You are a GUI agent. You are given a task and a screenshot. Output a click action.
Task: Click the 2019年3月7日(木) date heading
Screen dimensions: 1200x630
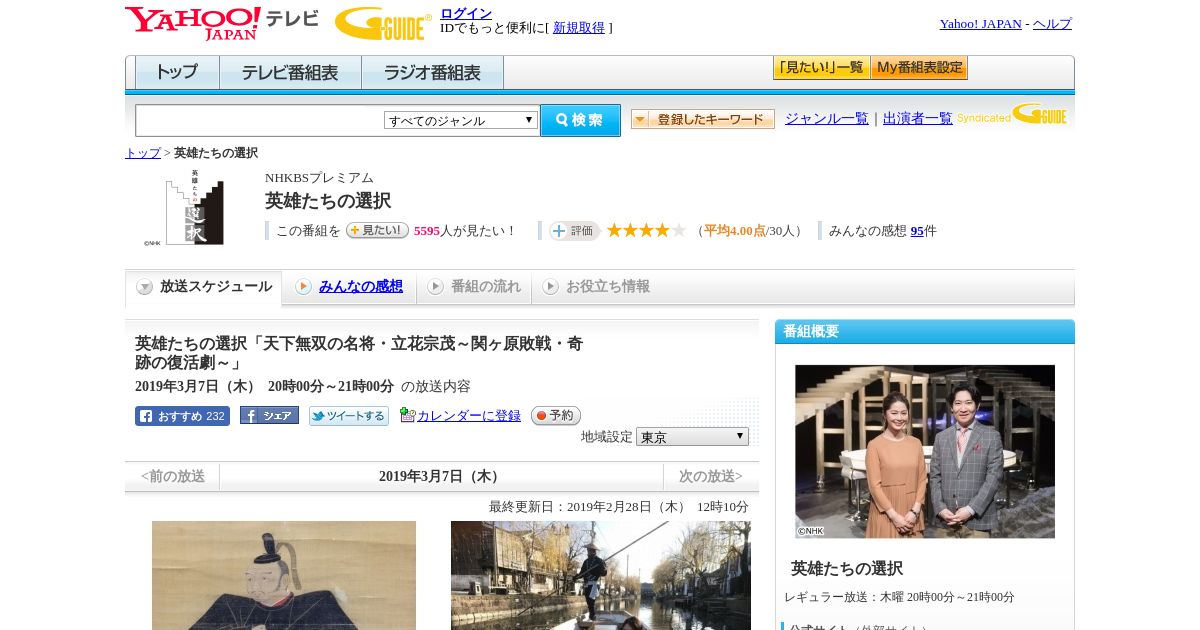coord(441,476)
